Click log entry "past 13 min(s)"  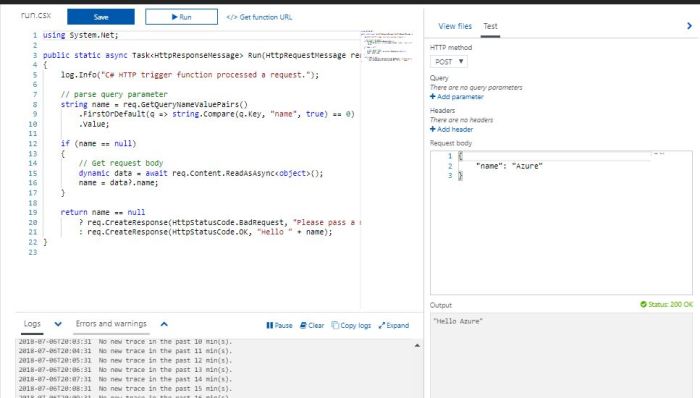point(125,370)
